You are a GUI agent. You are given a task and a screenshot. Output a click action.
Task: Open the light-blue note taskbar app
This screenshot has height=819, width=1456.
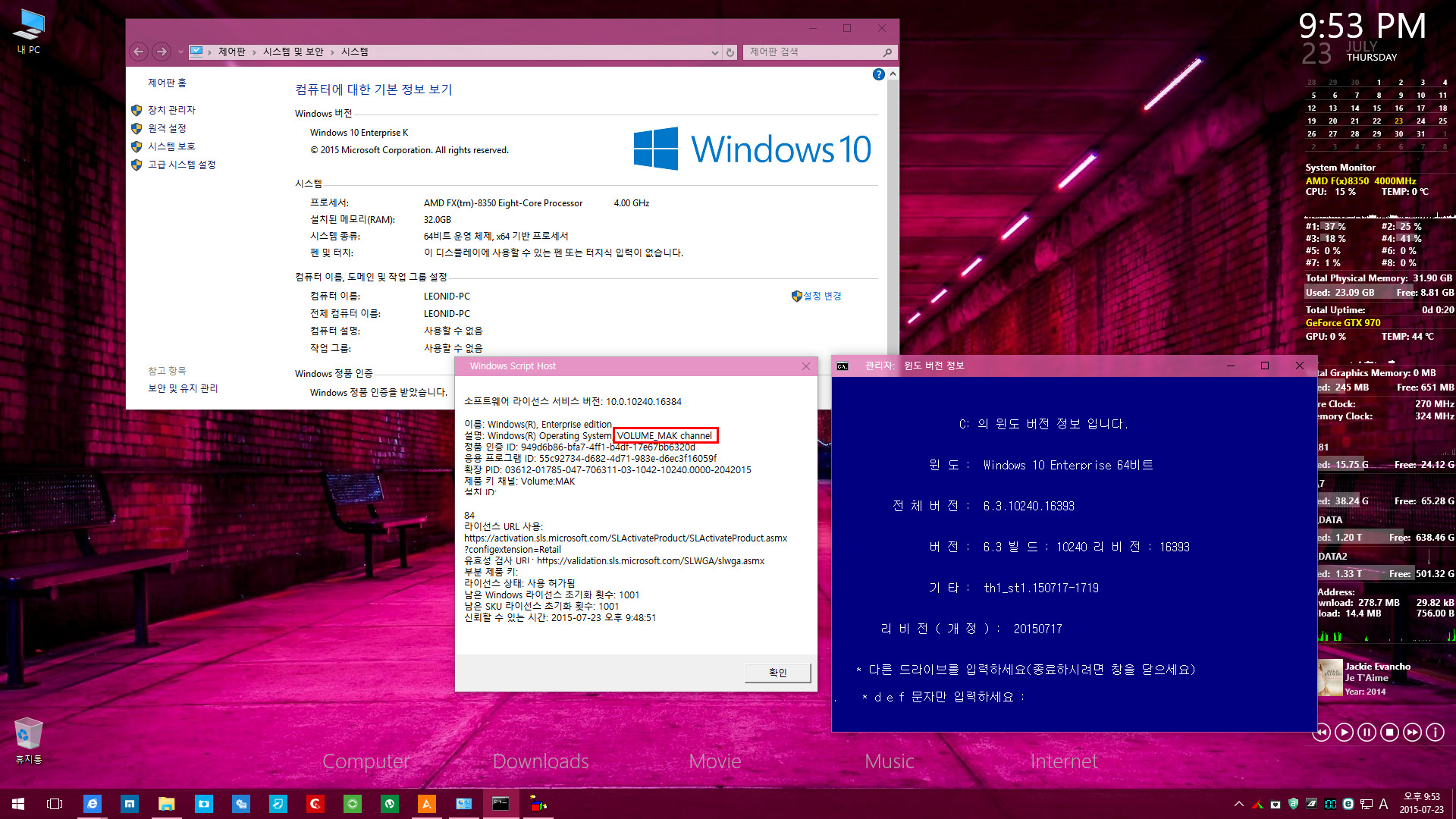tap(278, 804)
